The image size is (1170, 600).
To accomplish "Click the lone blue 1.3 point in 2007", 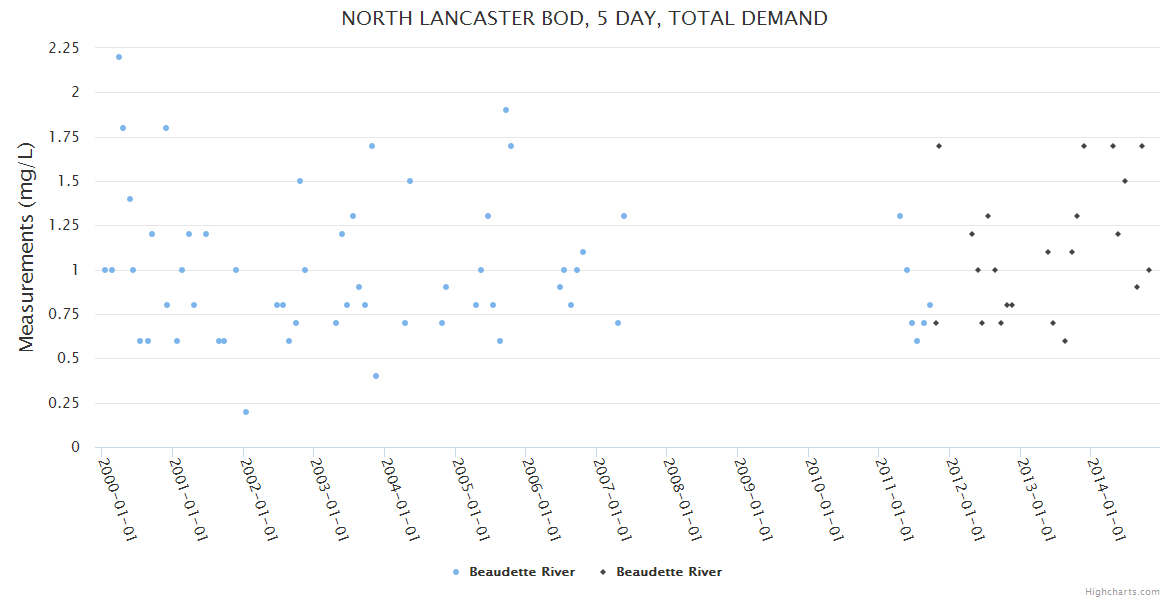I will pos(624,216).
